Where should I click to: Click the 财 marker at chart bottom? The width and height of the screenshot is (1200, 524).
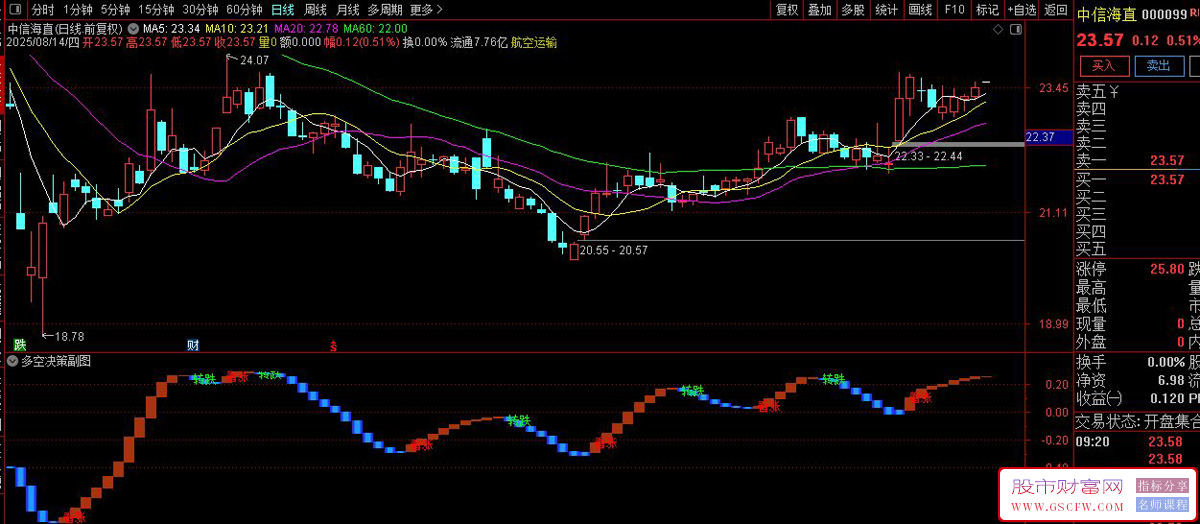click(x=192, y=345)
